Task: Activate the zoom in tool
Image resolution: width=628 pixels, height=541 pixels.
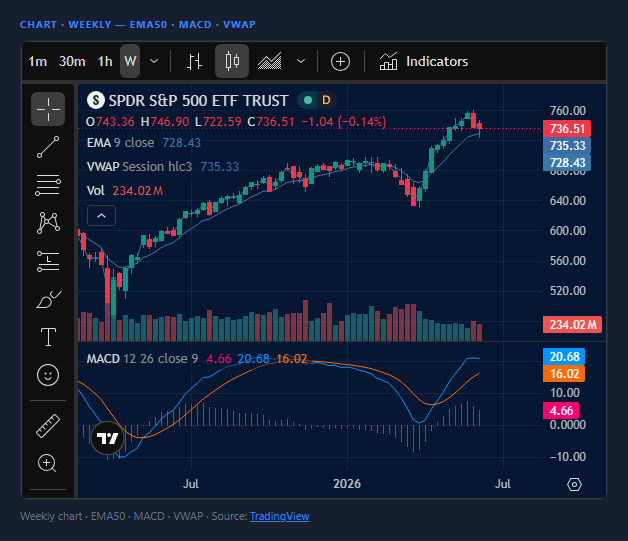Action: (x=47, y=463)
